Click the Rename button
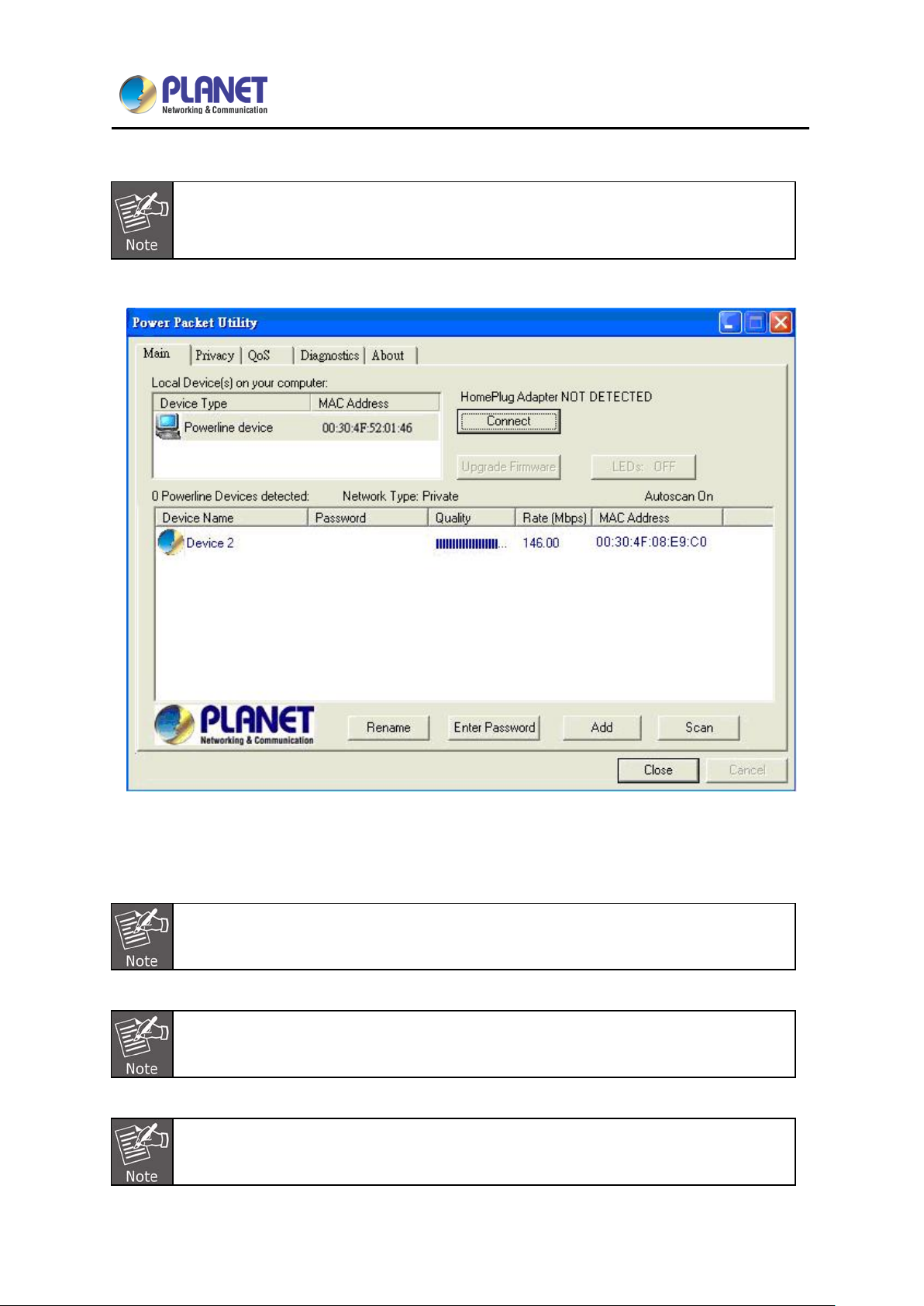This screenshot has height=1306, width=924. [x=388, y=728]
